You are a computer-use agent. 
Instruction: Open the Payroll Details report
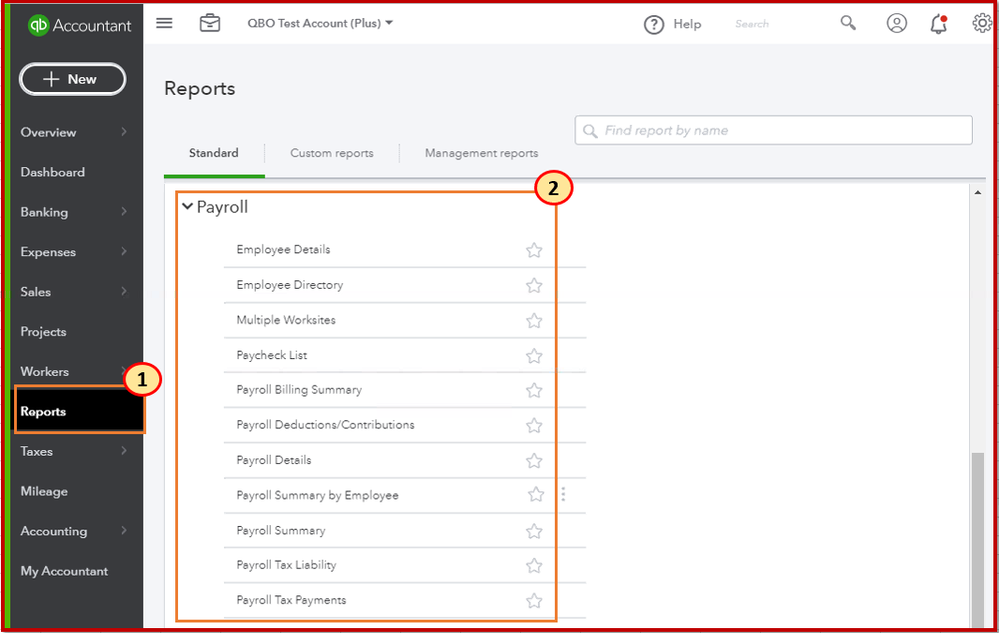click(274, 460)
